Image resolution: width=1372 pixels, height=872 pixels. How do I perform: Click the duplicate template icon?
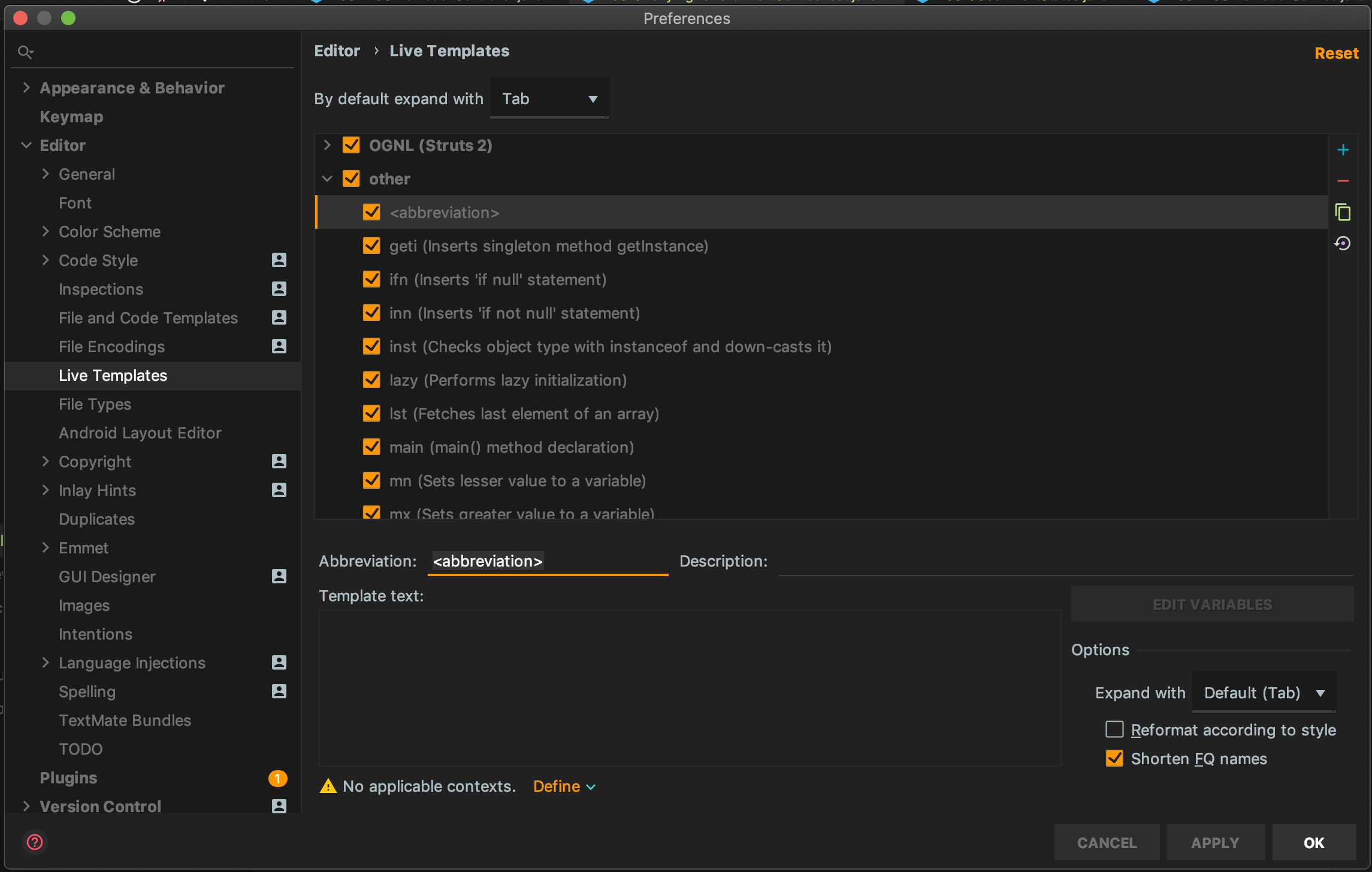[1343, 212]
